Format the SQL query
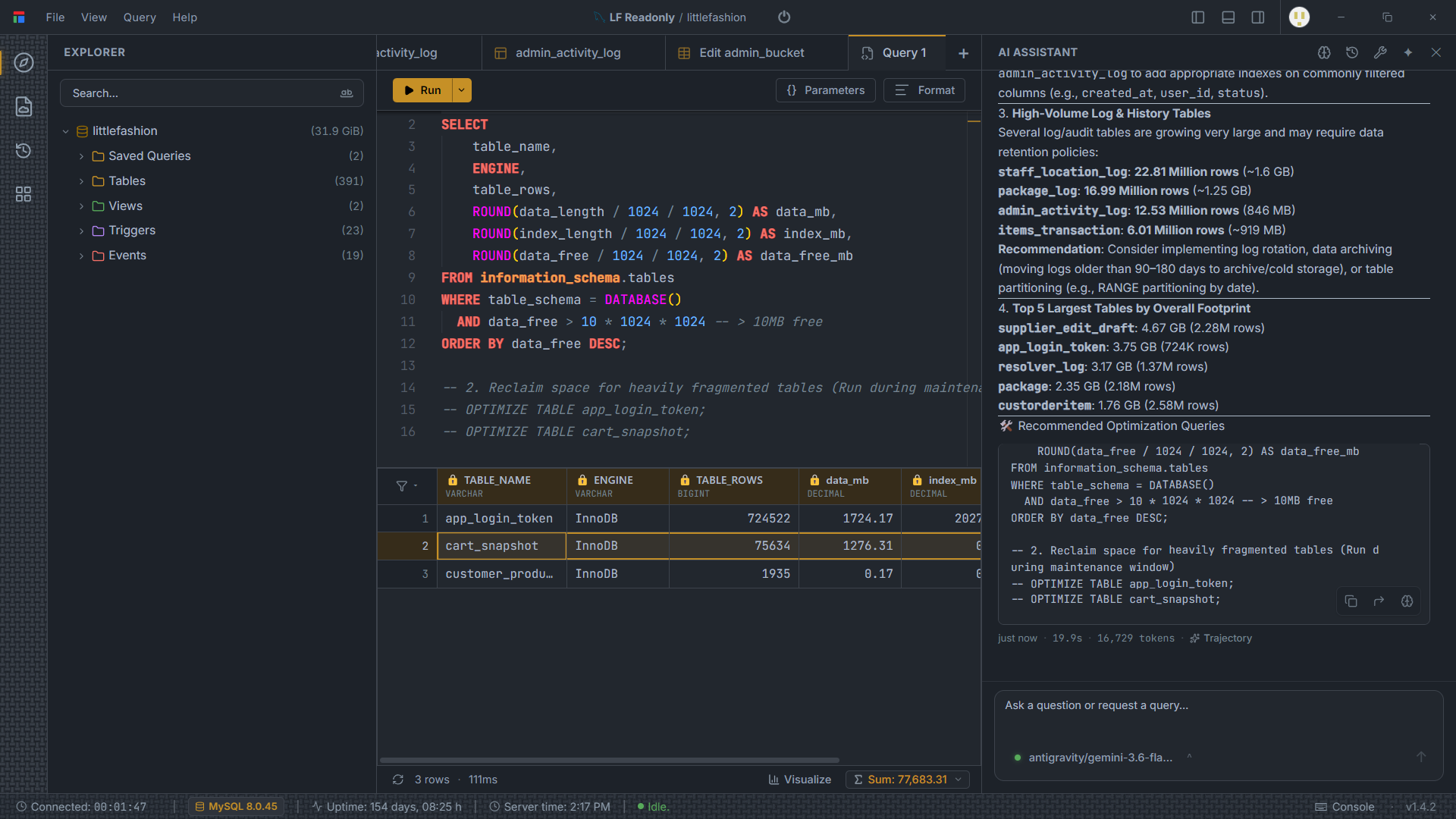The width and height of the screenshot is (1456, 819). click(x=924, y=90)
